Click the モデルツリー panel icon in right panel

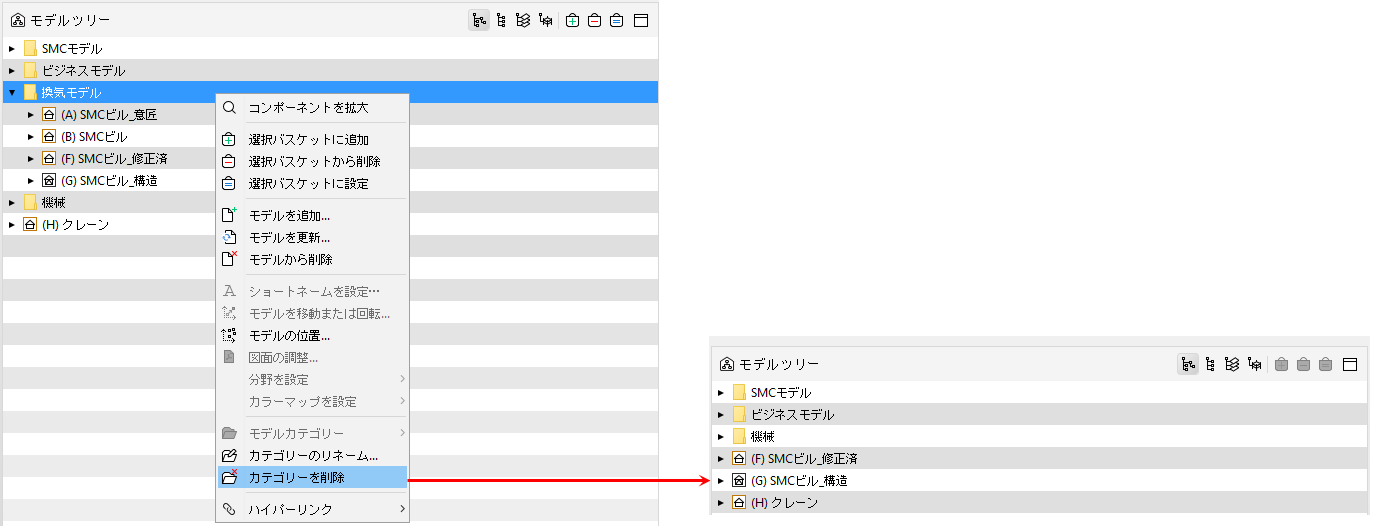(727, 364)
